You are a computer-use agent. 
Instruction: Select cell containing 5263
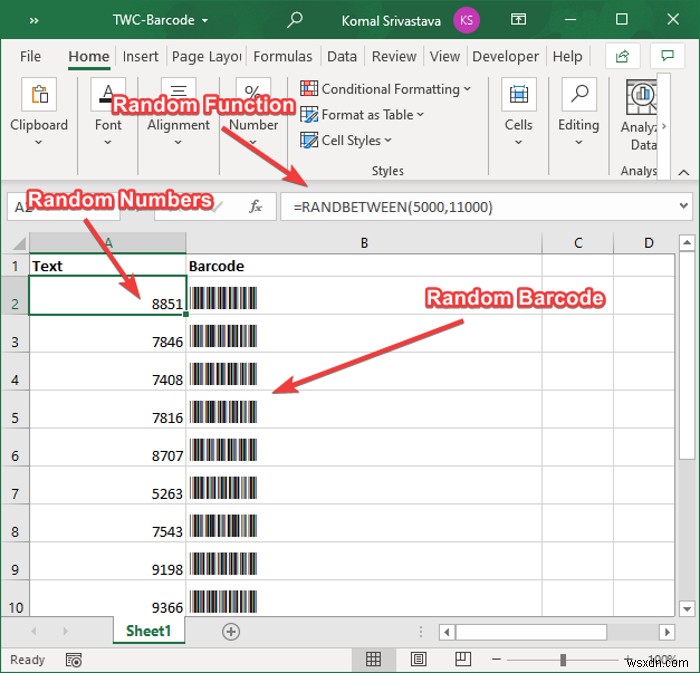[x=108, y=486]
